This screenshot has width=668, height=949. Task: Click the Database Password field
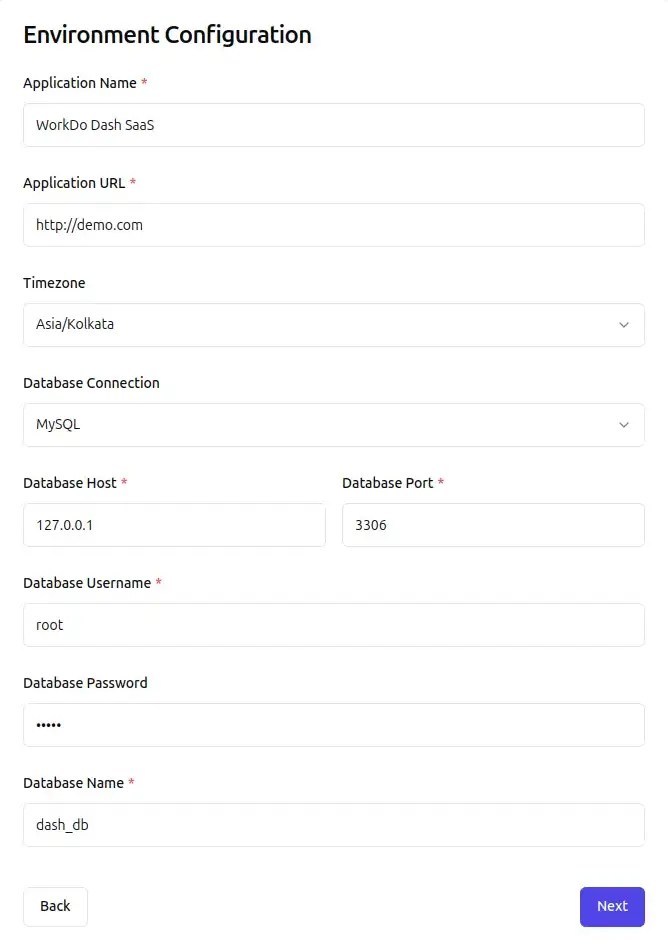pos(334,725)
